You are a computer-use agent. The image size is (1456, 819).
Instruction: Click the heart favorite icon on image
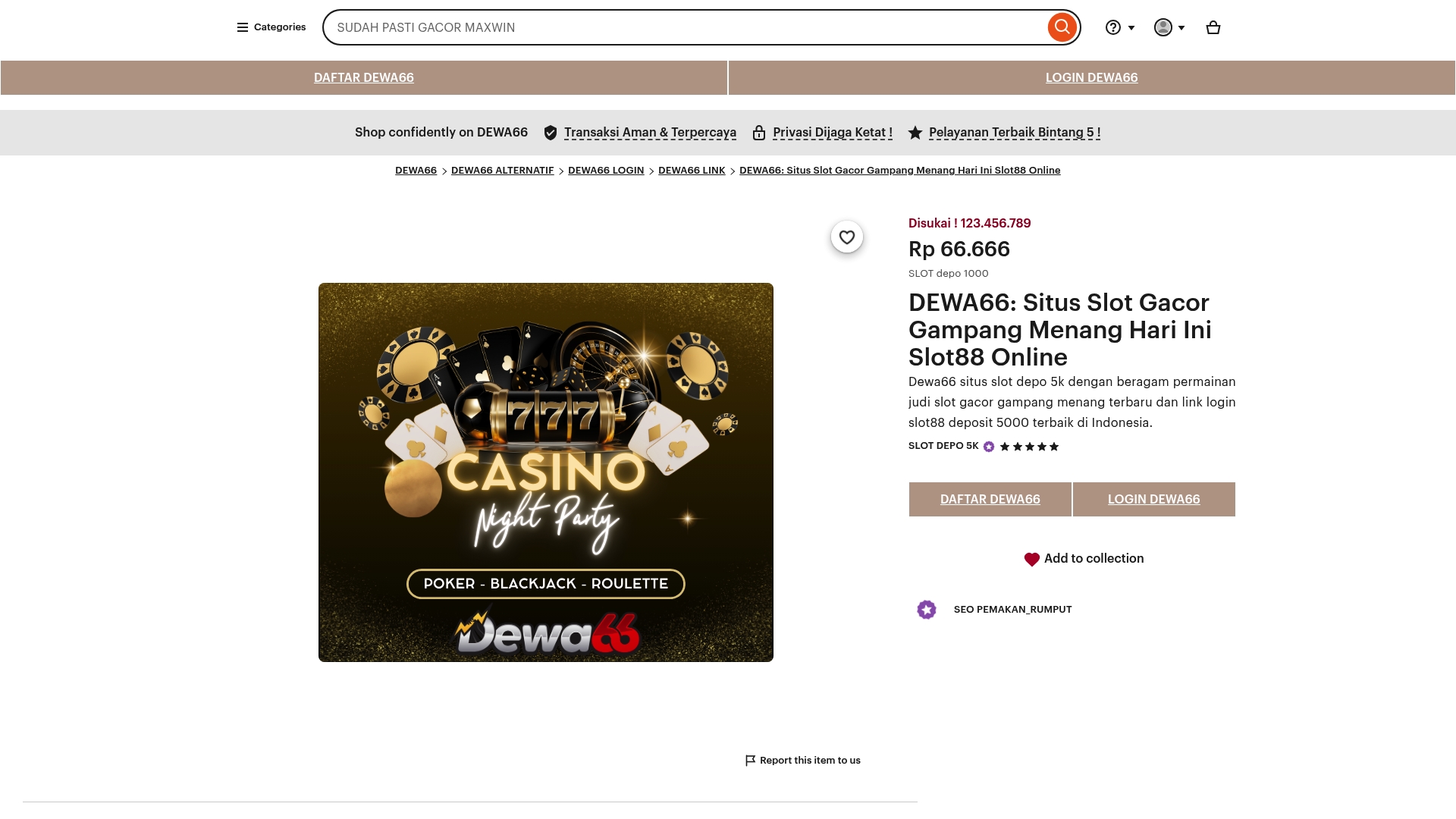[847, 237]
